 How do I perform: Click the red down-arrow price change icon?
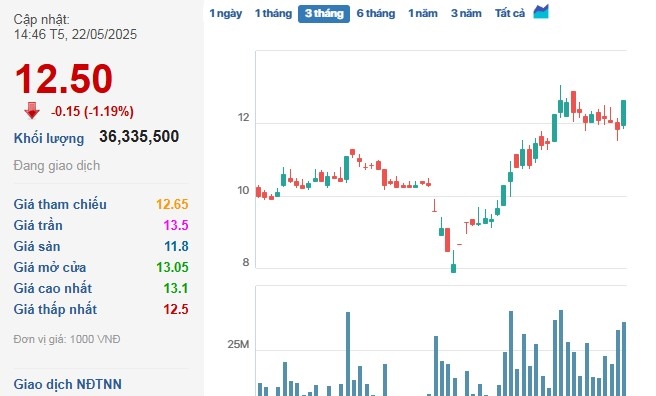coord(32,111)
